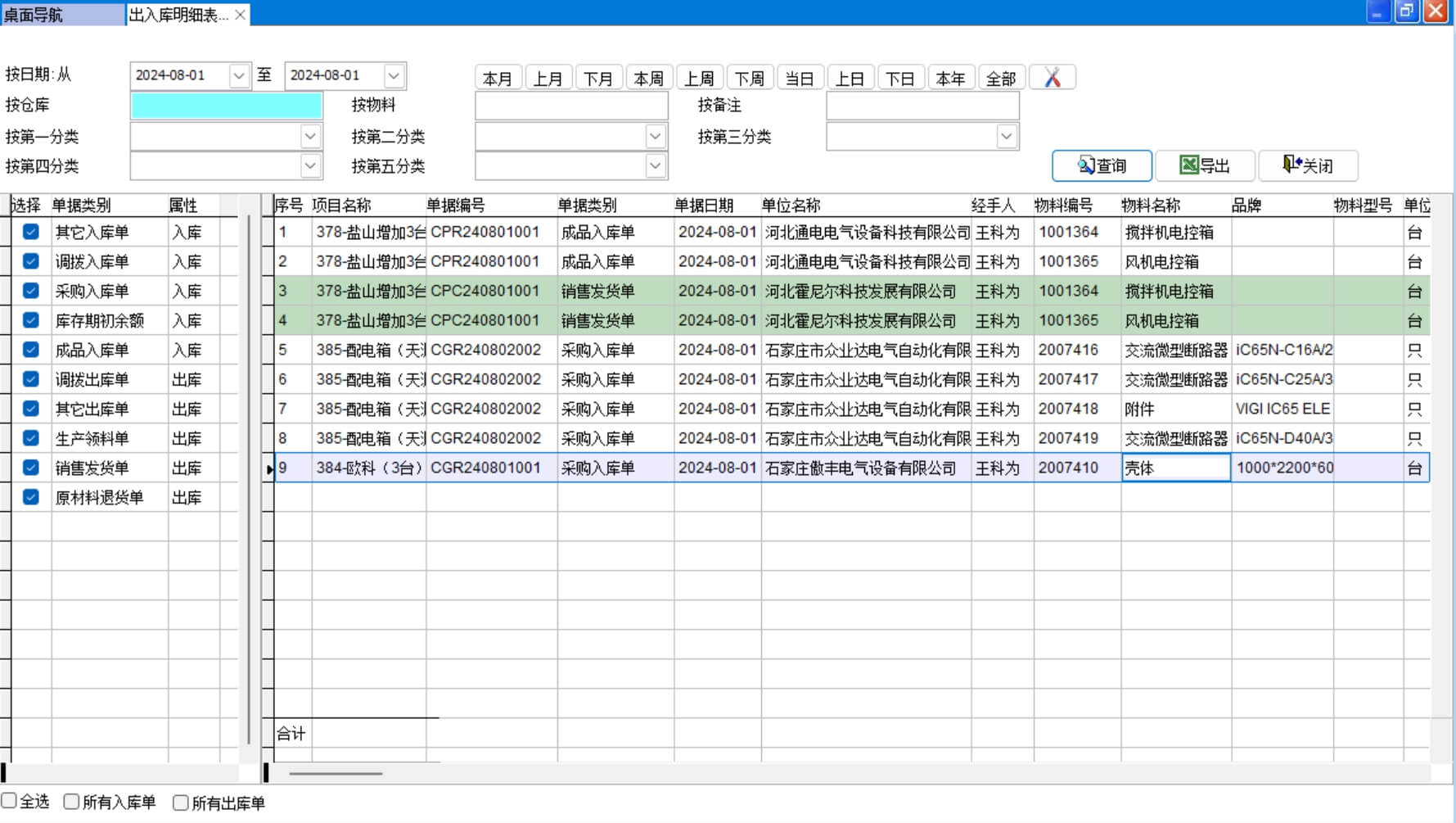1456x823 pixels.
Task: Expand the 按第一分类 dropdown
Action: click(310, 136)
